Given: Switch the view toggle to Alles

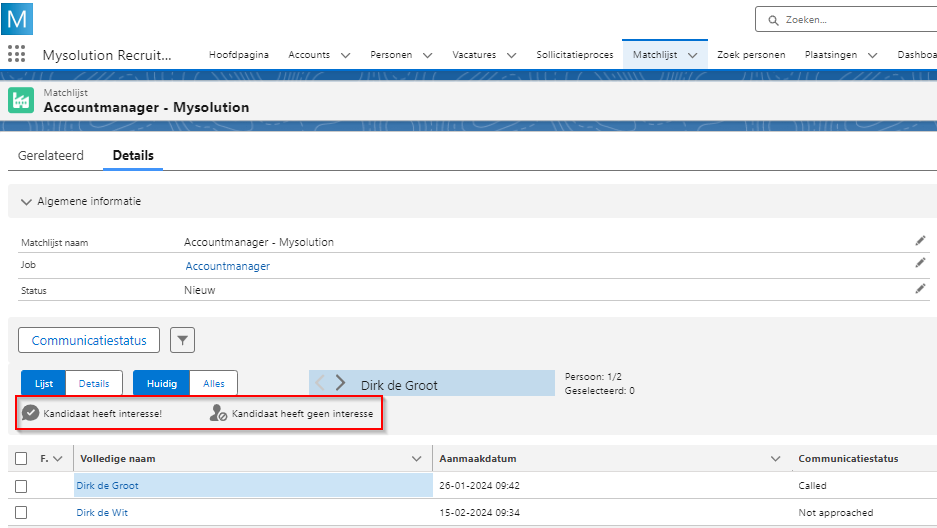Looking at the screenshot, I should point(214,383).
